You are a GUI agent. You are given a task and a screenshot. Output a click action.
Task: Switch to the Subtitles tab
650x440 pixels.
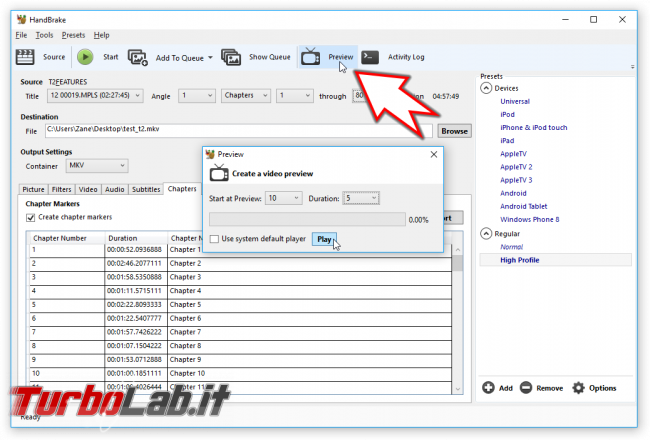tap(146, 189)
